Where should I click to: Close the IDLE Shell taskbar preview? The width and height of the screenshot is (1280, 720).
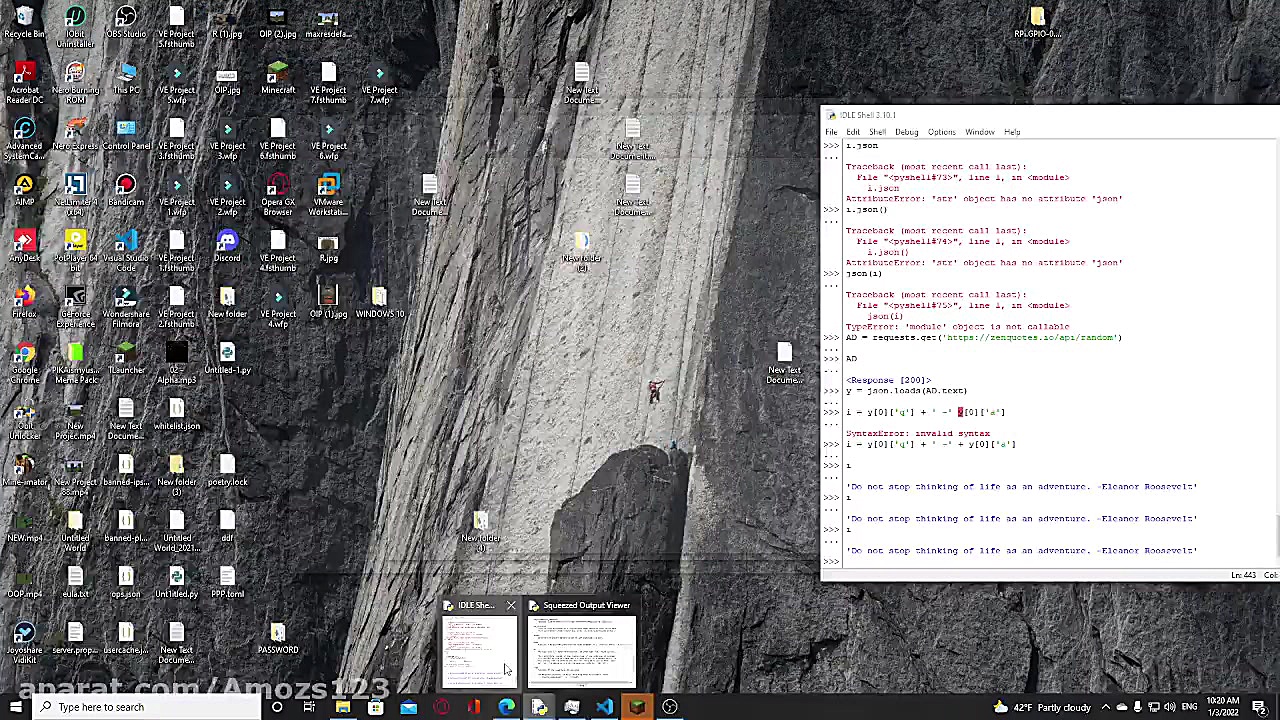tap(511, 606)
